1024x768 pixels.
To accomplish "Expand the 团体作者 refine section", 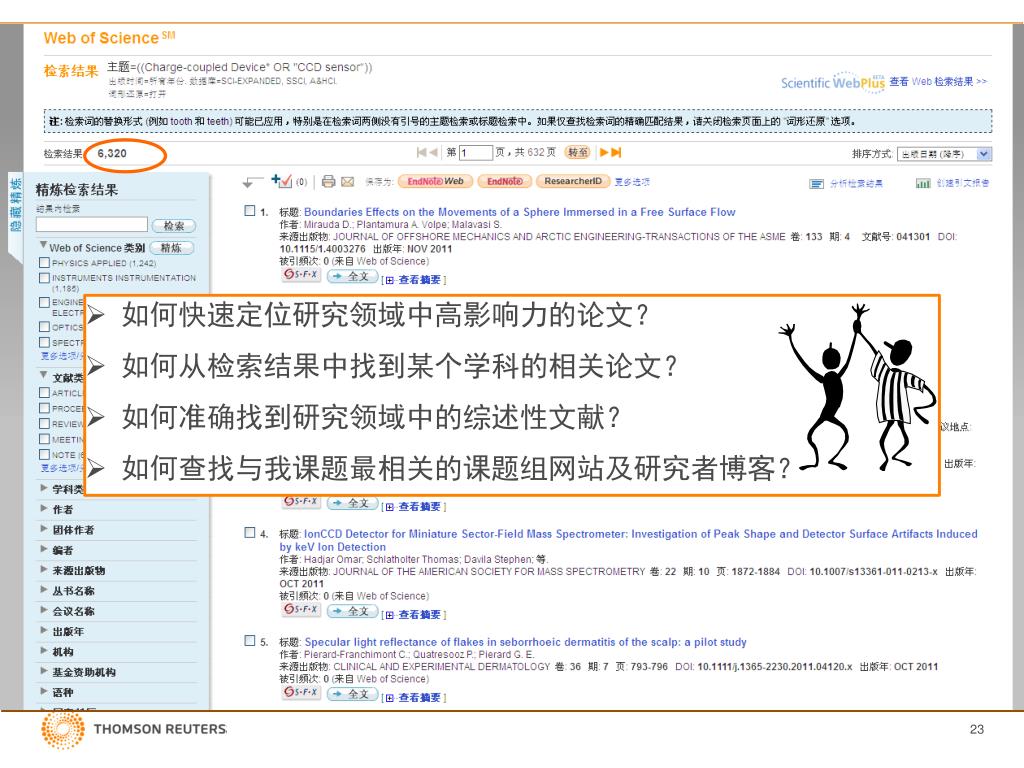I will (43, 528).
